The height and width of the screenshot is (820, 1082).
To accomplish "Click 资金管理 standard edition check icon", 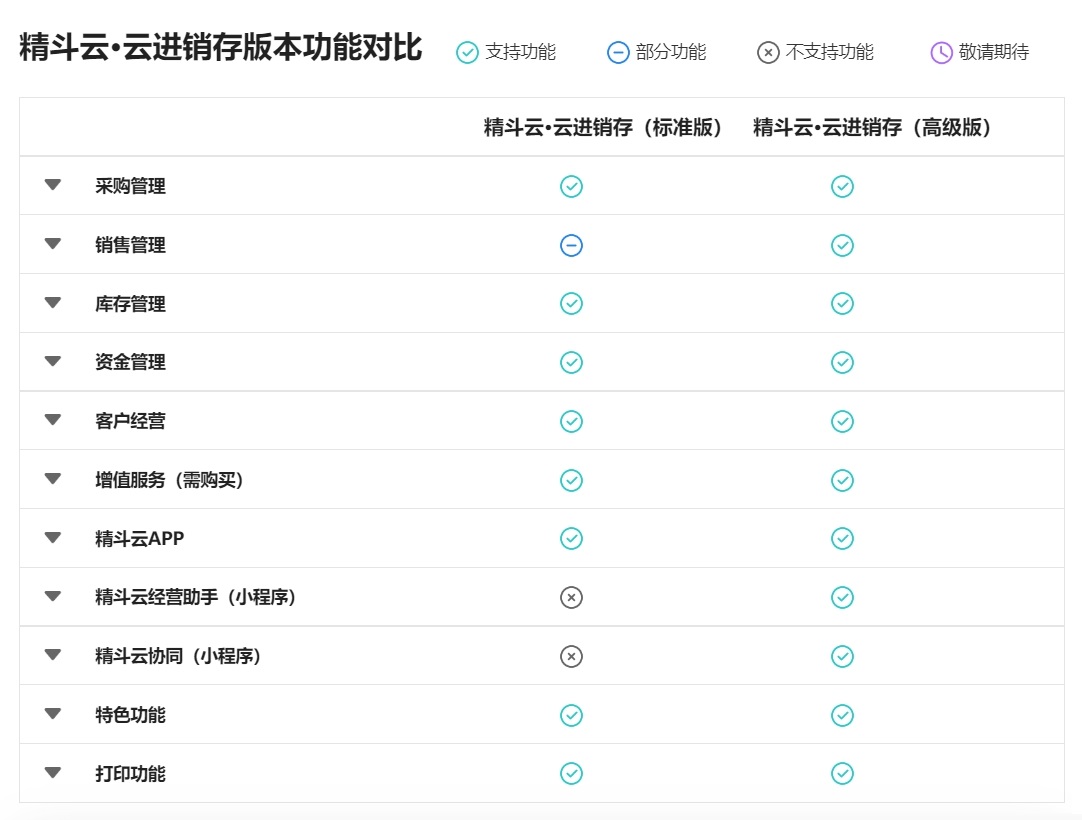I will [571, 362].
